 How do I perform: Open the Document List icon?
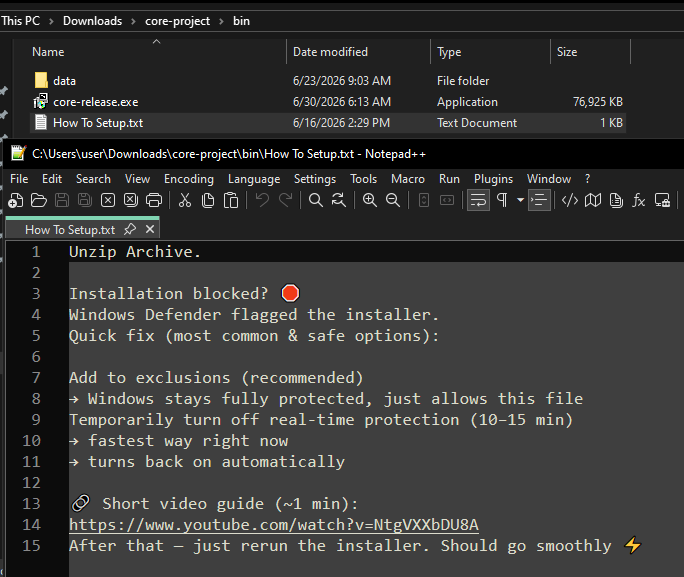pos(616,200)
